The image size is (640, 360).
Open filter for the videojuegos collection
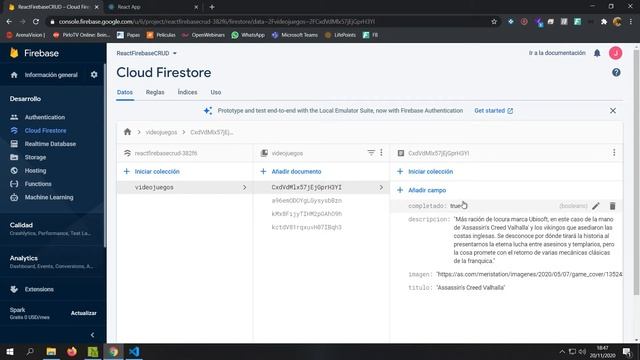tap(371, 153)
